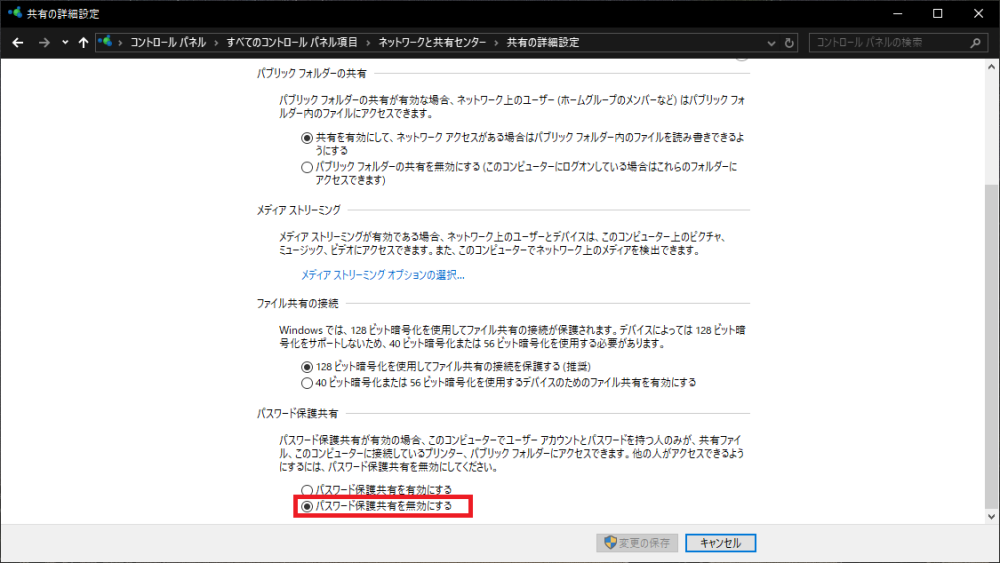Click the window title bar network icon
This screenshot has width=1000, height=563.
coord(13,14)
